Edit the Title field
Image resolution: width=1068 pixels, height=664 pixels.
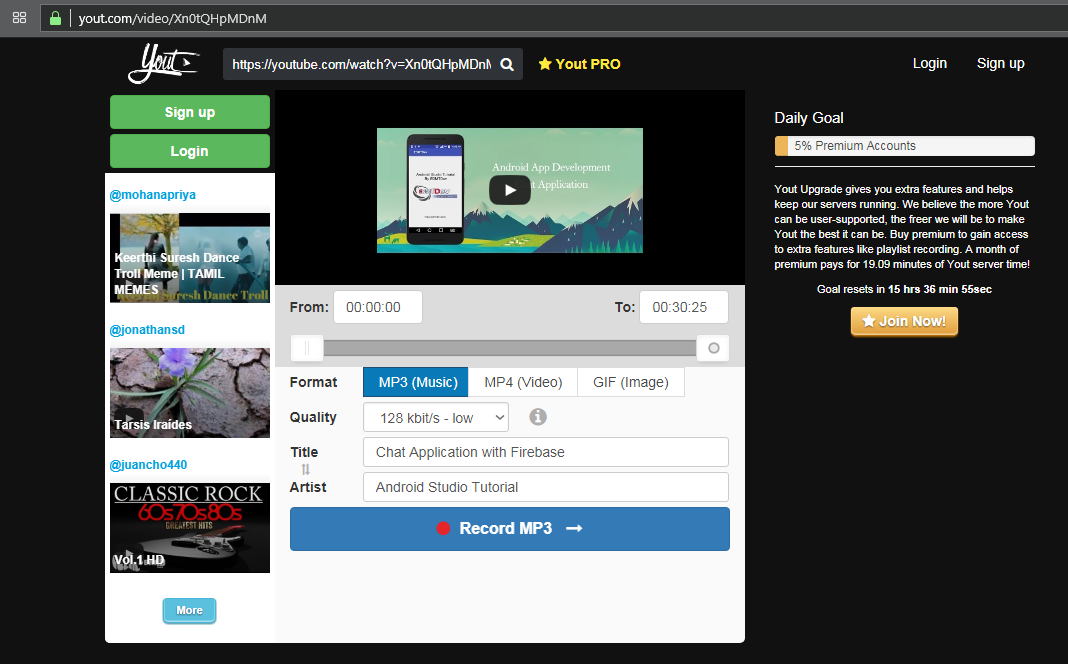546,452
